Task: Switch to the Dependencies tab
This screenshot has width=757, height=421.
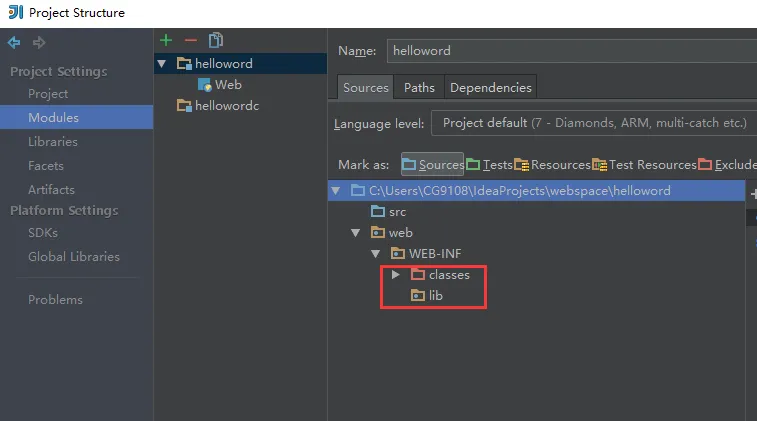Action: tap(491, 87)
